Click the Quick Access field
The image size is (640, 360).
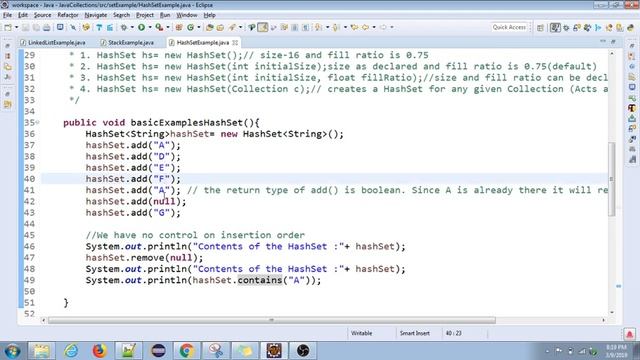pyautogui.click(x=509, y=27)
